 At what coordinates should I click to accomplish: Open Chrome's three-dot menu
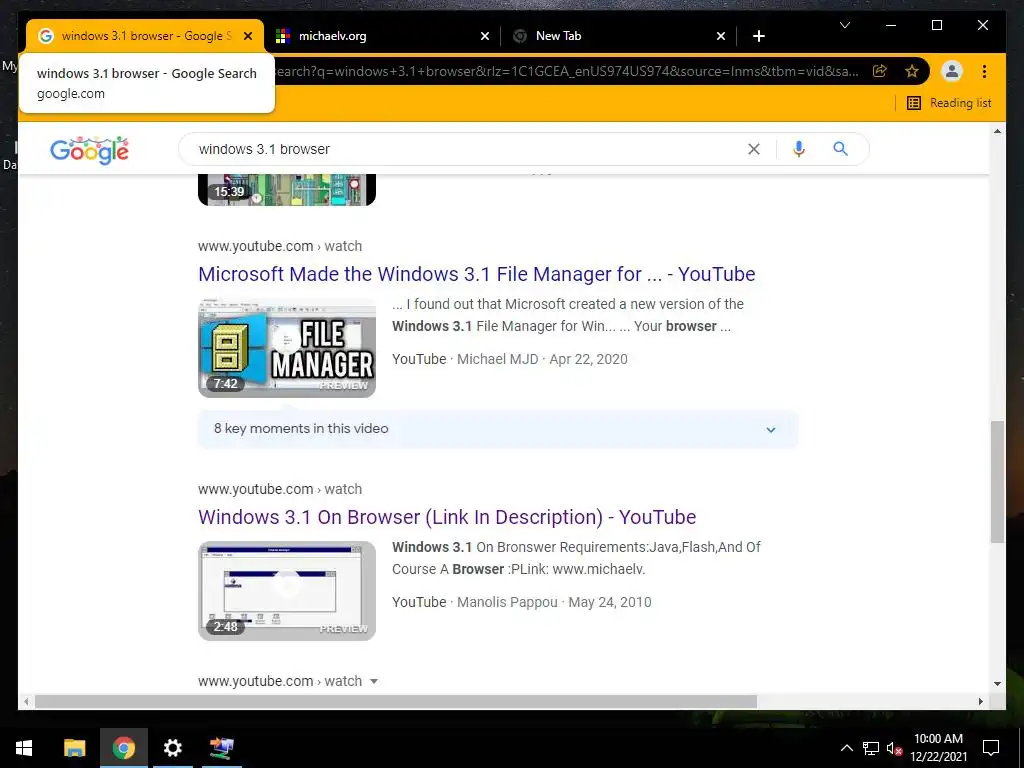984,71
